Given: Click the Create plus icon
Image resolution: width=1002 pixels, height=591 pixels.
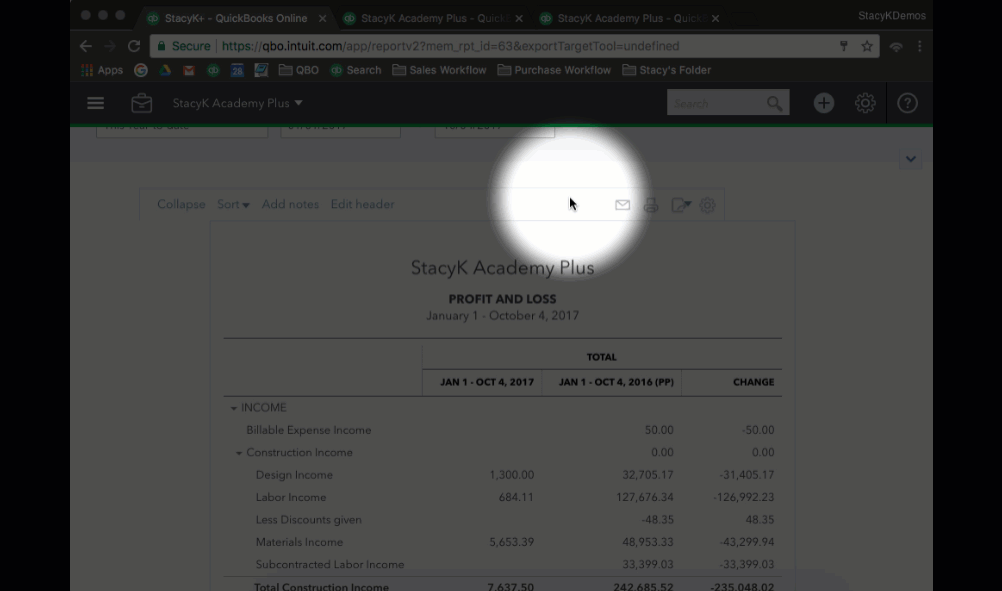Looking at the screenshot, I should point(823,103).
